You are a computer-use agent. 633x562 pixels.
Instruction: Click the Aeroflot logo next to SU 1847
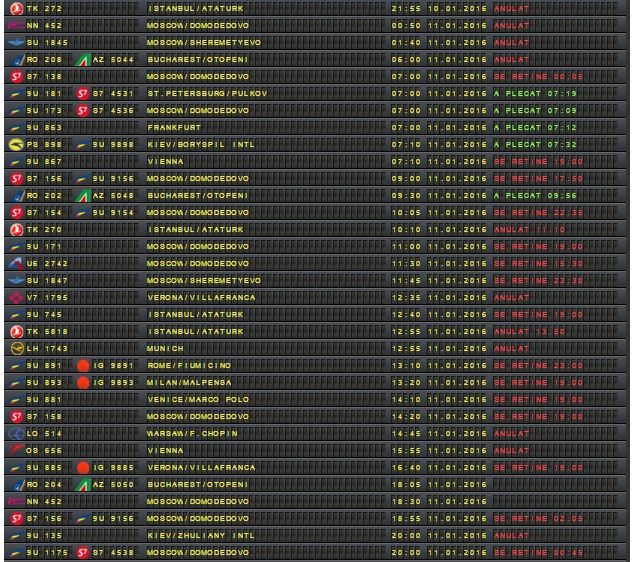point(16,281)
